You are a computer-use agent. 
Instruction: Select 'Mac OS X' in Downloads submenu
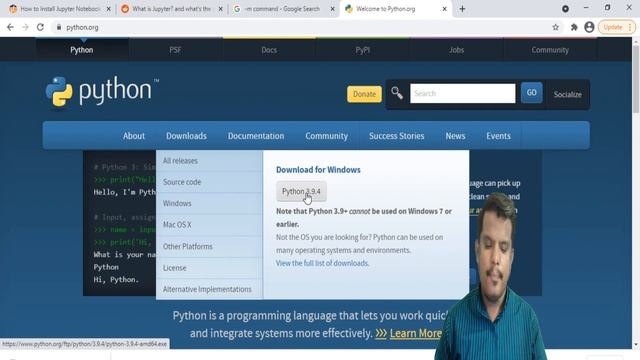tap(209, 225)
